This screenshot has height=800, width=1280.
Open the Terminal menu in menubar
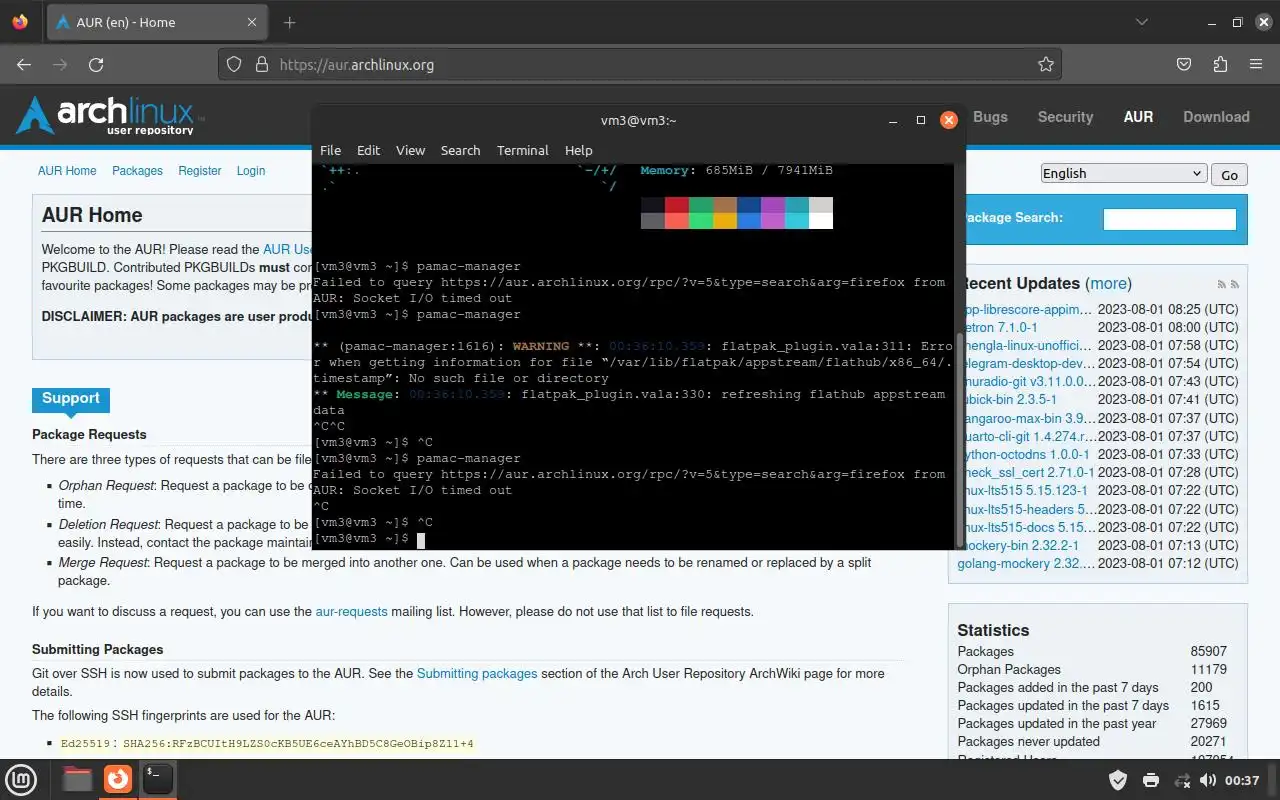(x=523, y=150)
